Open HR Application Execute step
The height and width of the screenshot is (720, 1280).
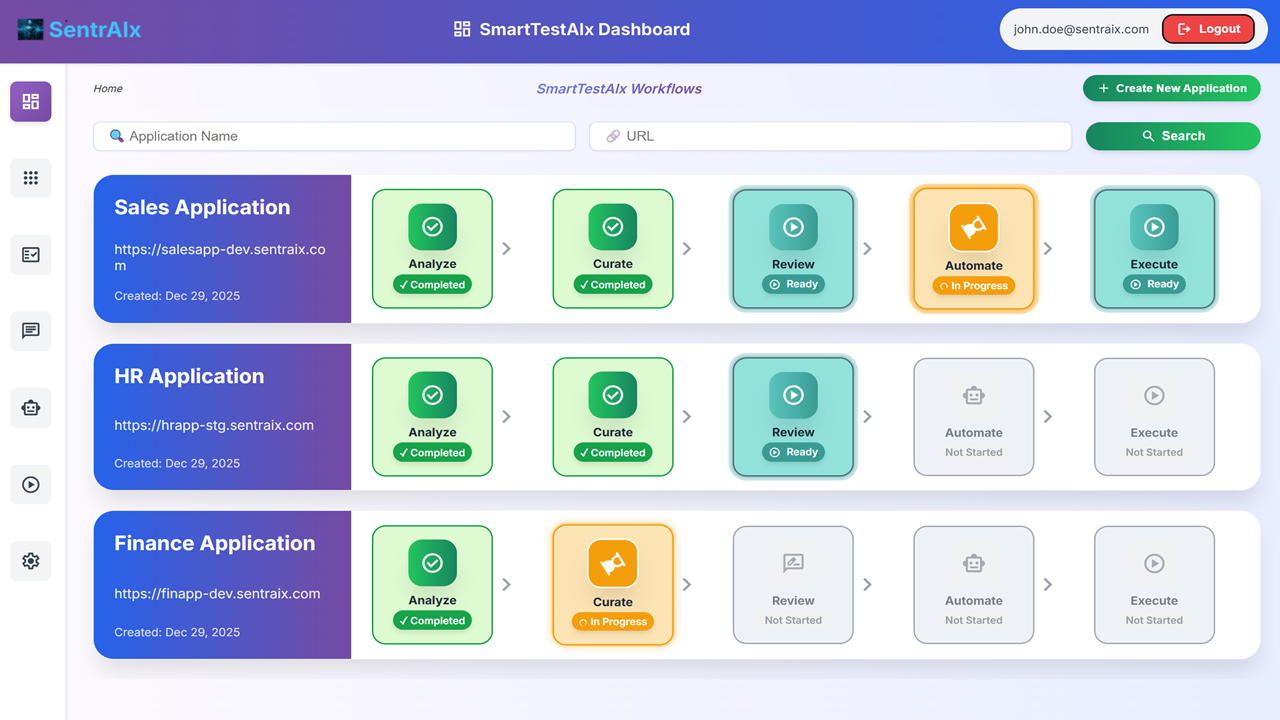pyautogui.click(x=1154, y=417)
